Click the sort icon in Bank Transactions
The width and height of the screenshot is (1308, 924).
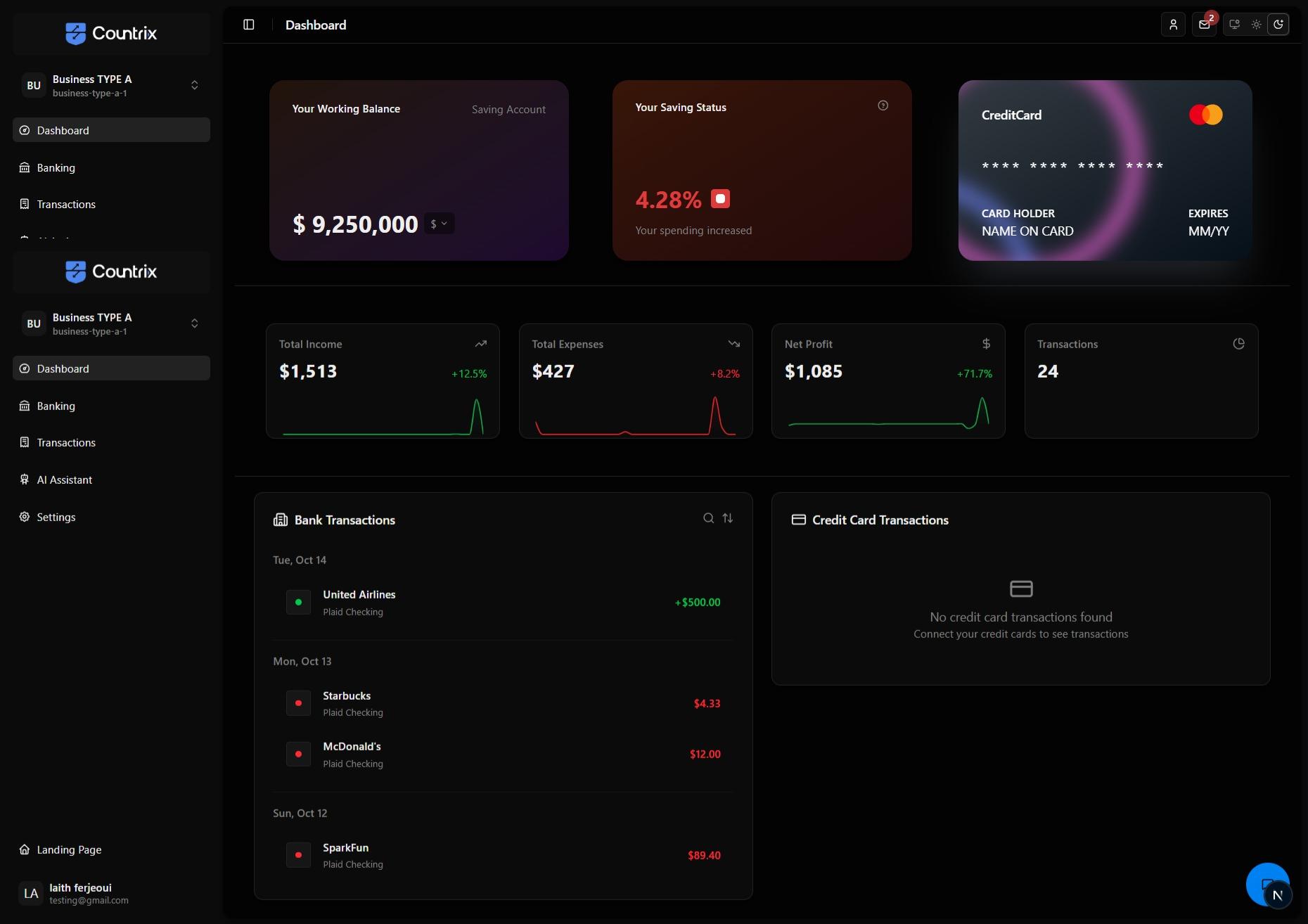727,518
